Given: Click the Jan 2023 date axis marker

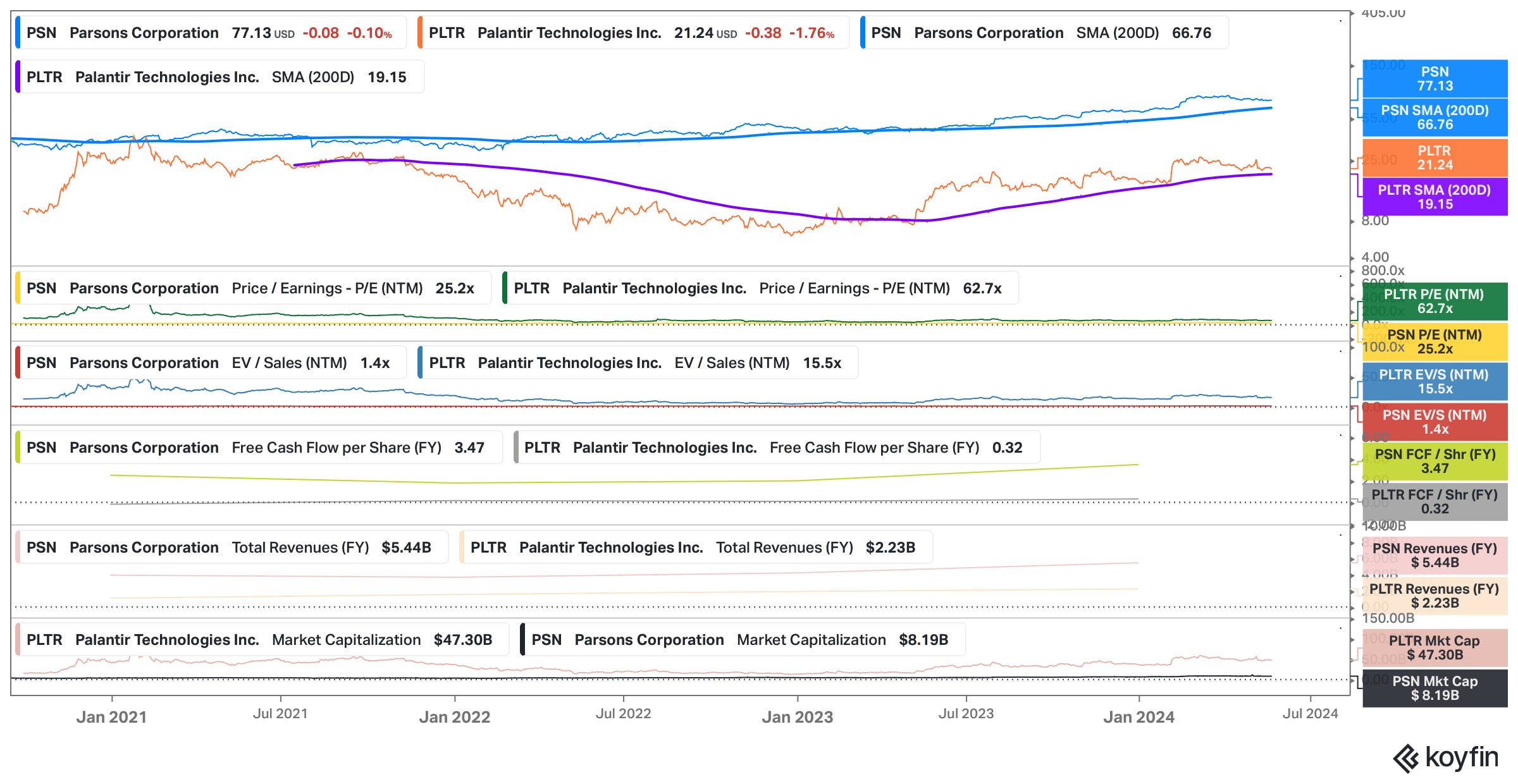Looking at the screenshot, I should coord(797,717).
